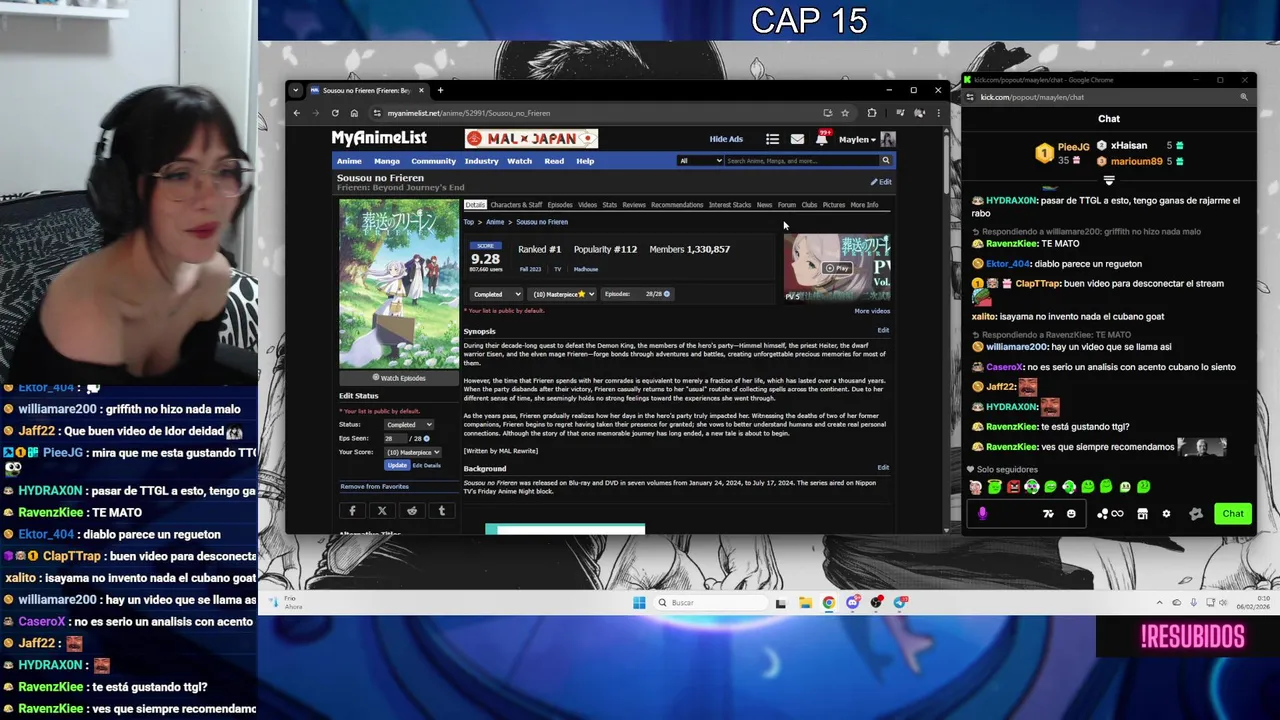Image resolution: width=1280 pixels, height=720 pixels.
Task: Switch to the Episodes tab
Action: 560,205
